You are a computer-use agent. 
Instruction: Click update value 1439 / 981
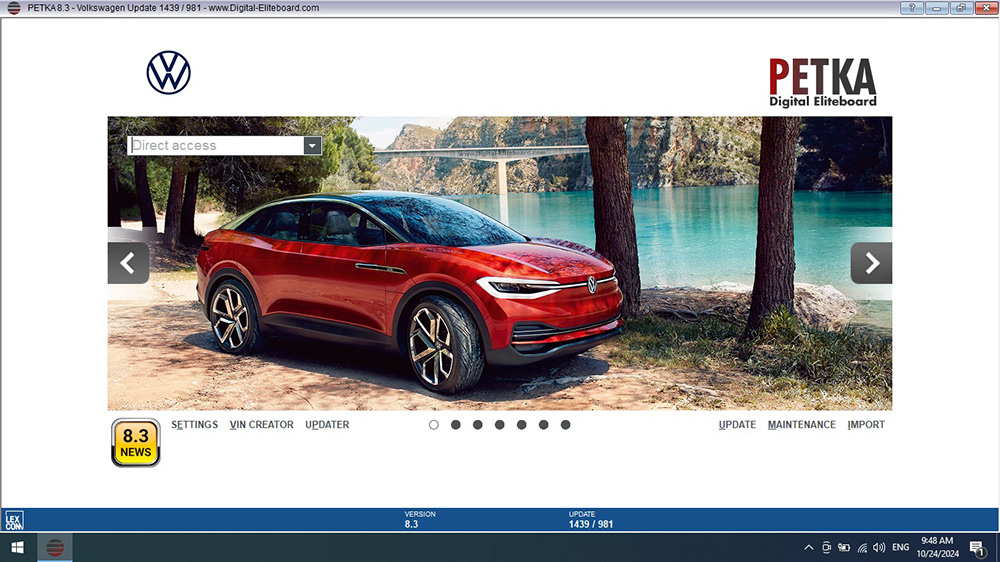(x=591, y=524)
